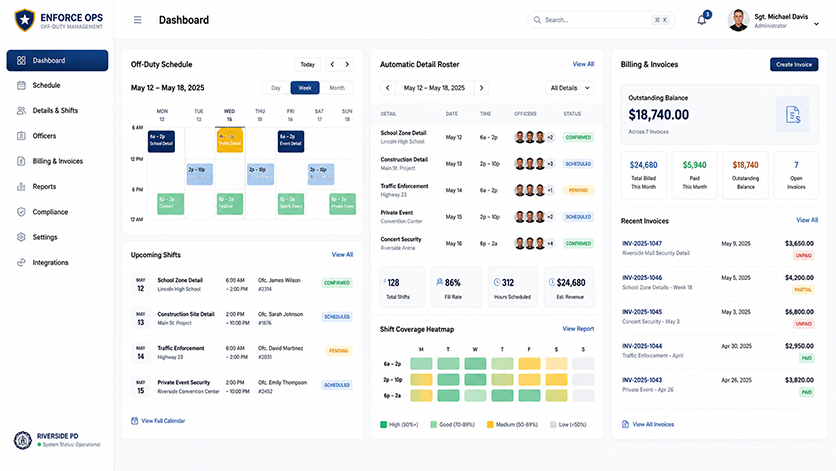836x471 pixels.
Task: Click the invoice document icon on Outstanding Balance
Action: click(x=793, y=114)
